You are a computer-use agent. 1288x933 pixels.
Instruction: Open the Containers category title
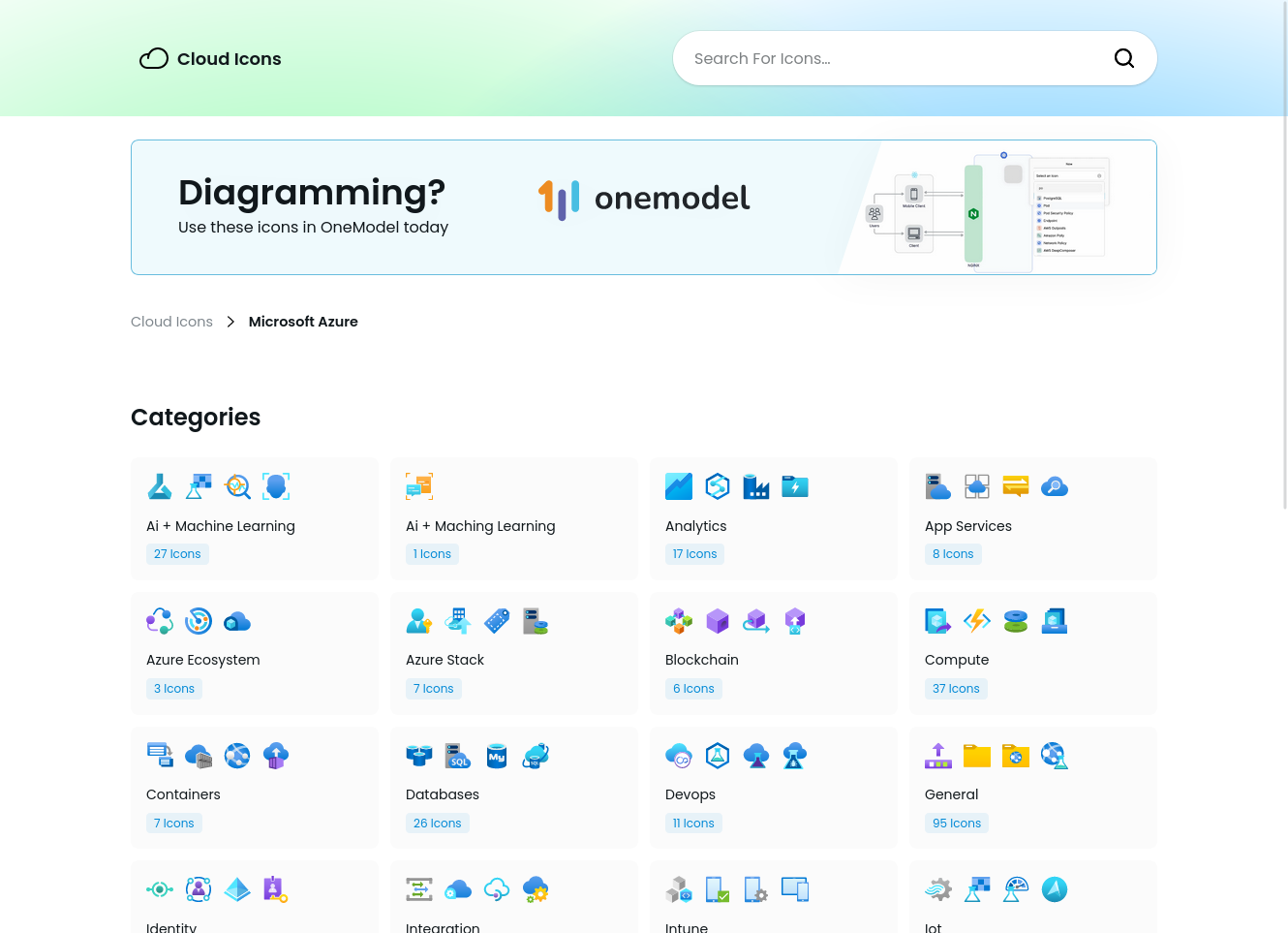[183, 794]
